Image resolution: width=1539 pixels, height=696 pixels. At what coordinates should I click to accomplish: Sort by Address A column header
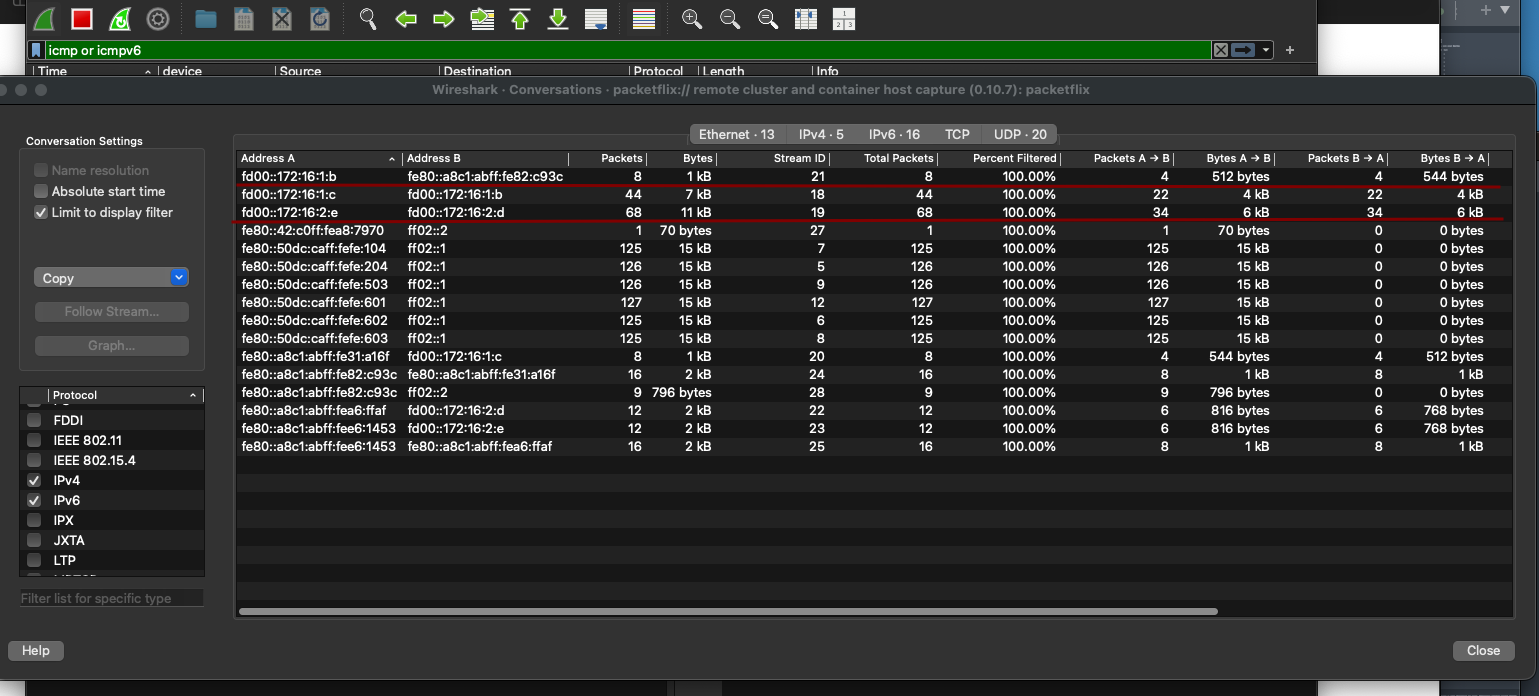(x=318, y=158)
